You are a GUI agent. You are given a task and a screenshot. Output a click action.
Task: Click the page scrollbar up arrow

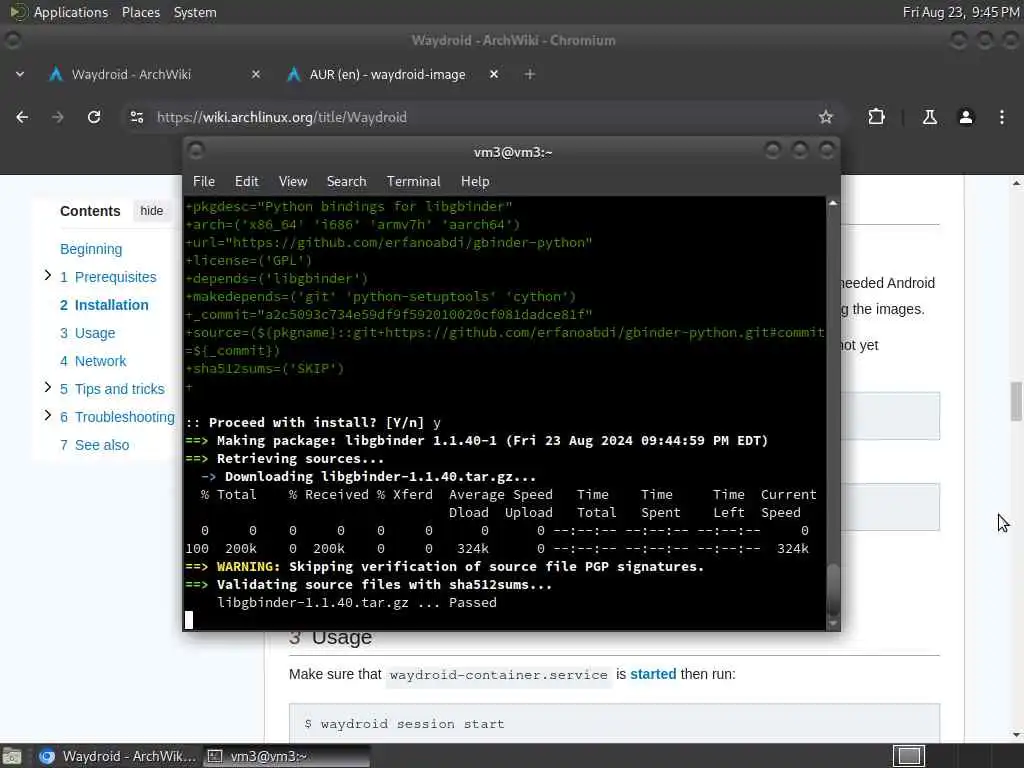1016,184
